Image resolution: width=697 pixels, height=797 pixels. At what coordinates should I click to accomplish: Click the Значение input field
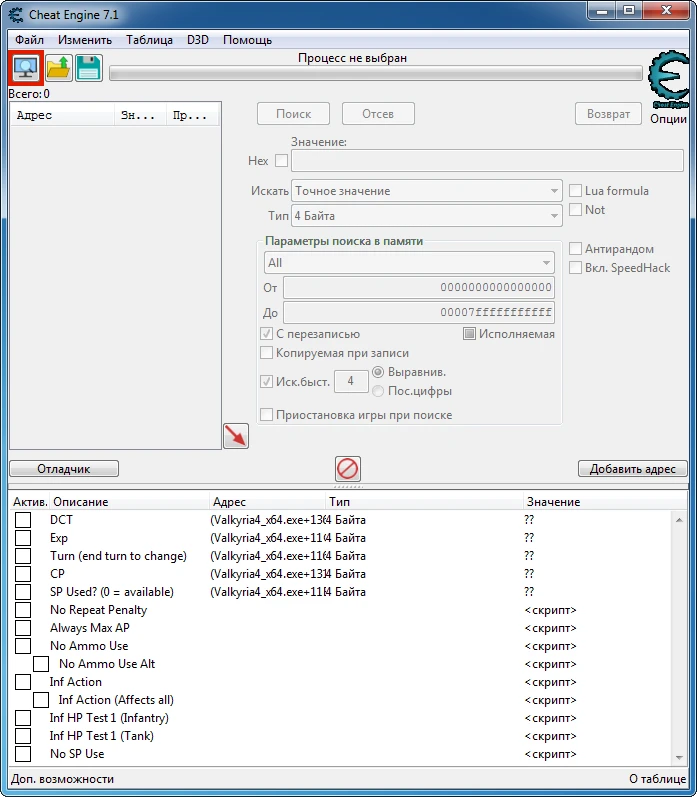click(487, 161)
